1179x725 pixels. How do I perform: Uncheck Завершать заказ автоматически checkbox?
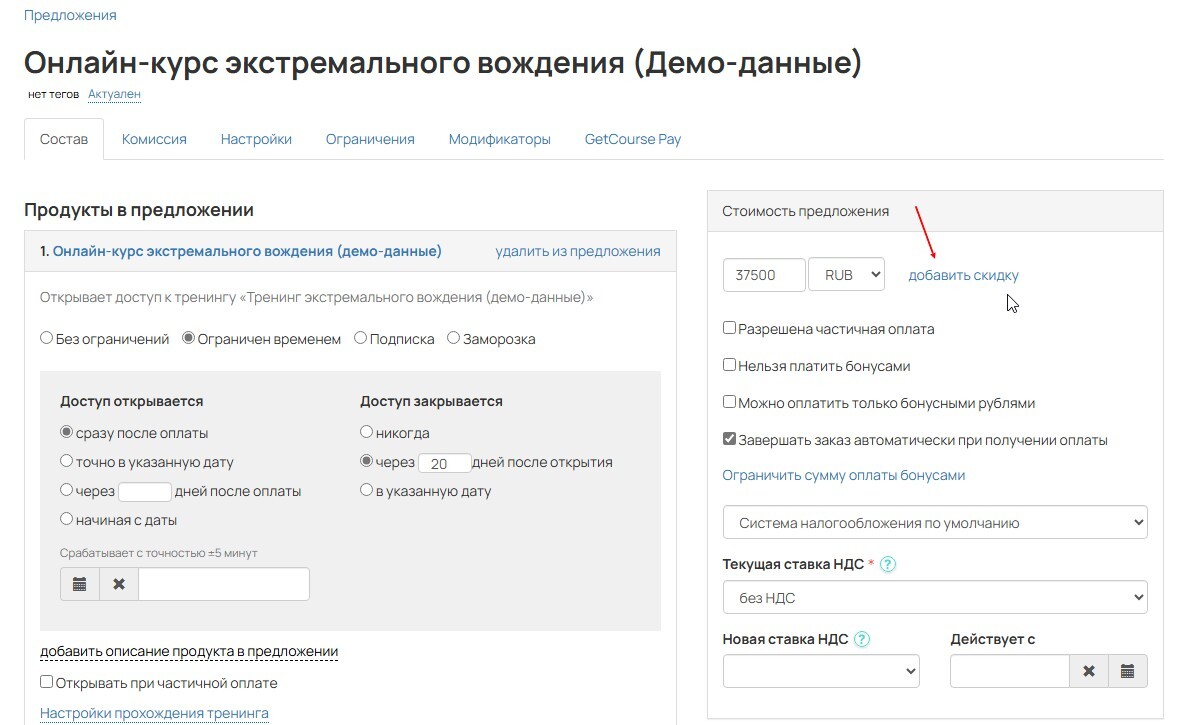(x=730, y=439)
